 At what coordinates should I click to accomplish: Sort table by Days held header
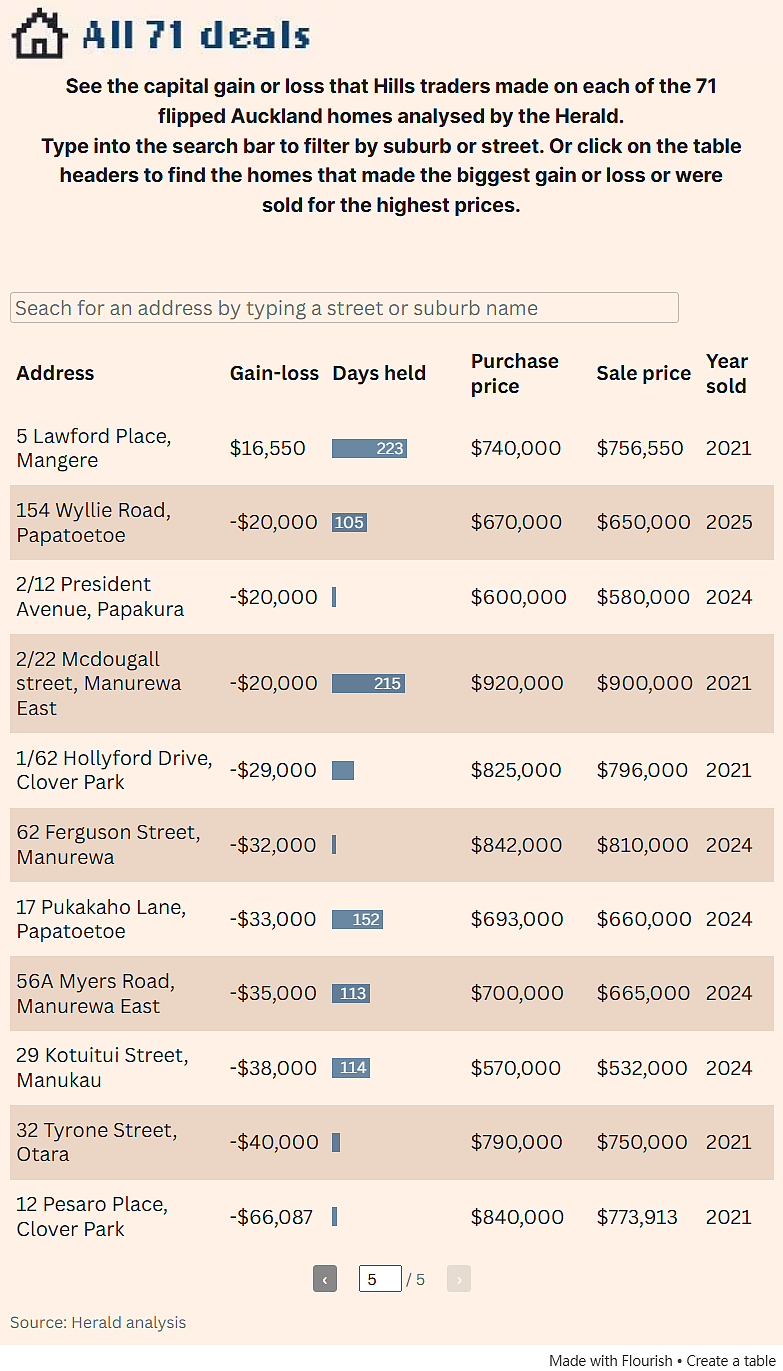click(x=379, y=373)
